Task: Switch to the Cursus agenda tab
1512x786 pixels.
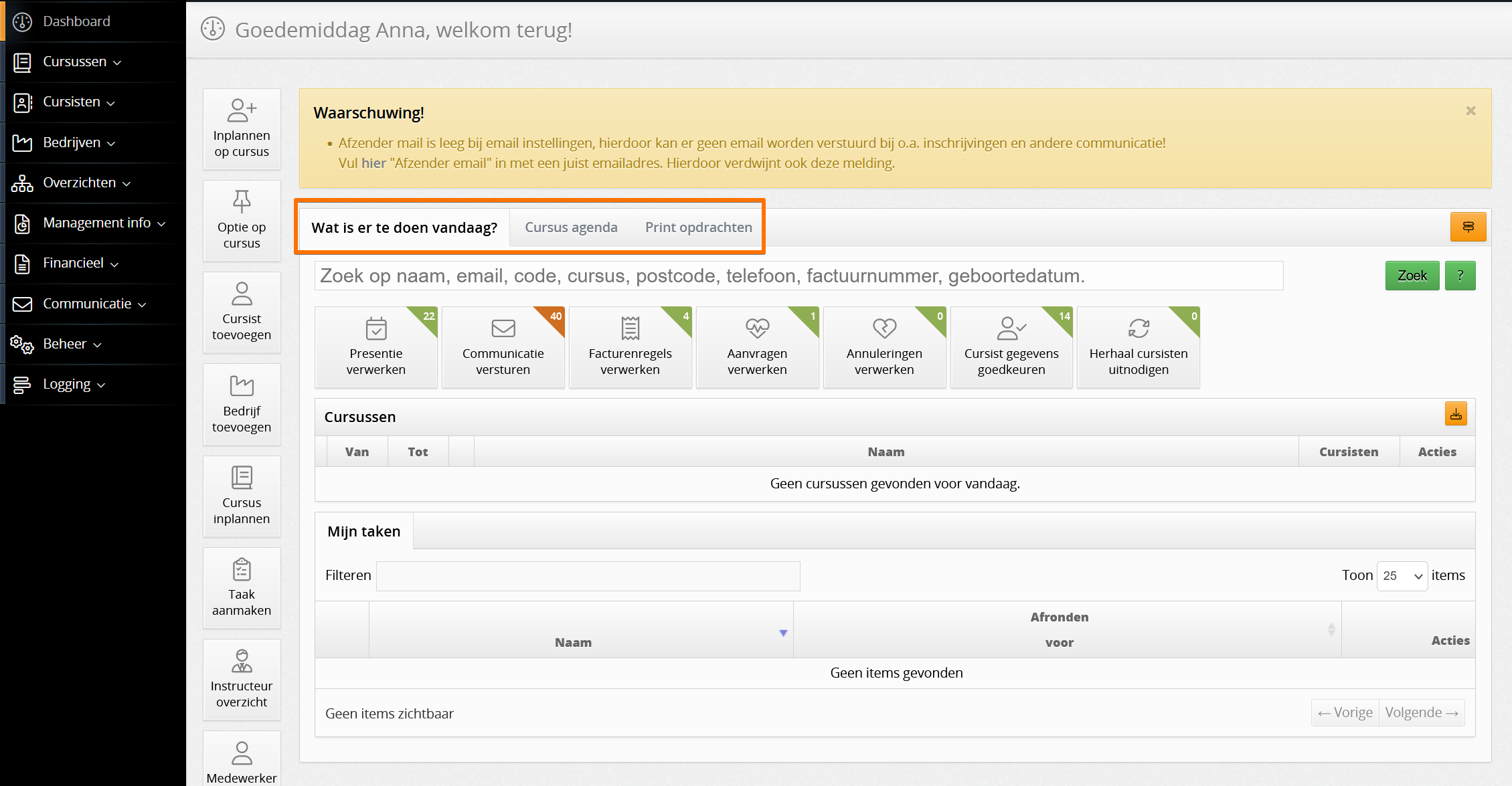Action: click(x=571, y=227)
